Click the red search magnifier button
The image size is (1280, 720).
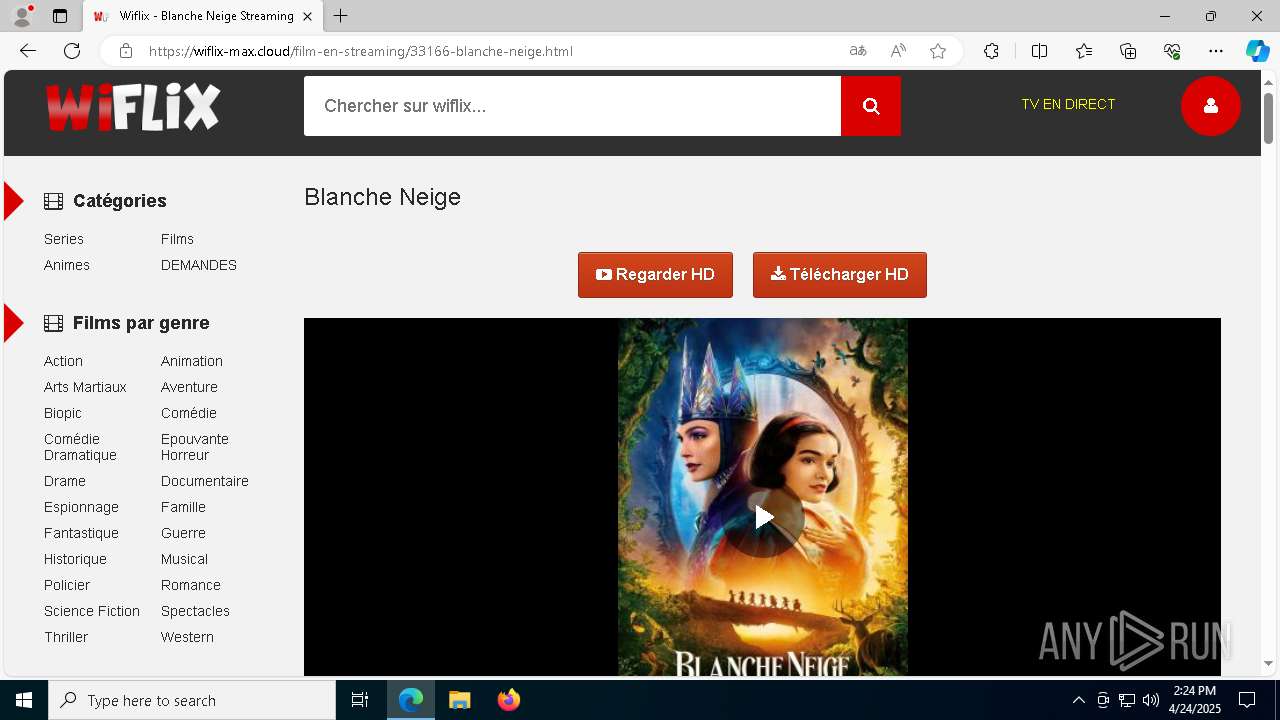[x=871, y=106]
